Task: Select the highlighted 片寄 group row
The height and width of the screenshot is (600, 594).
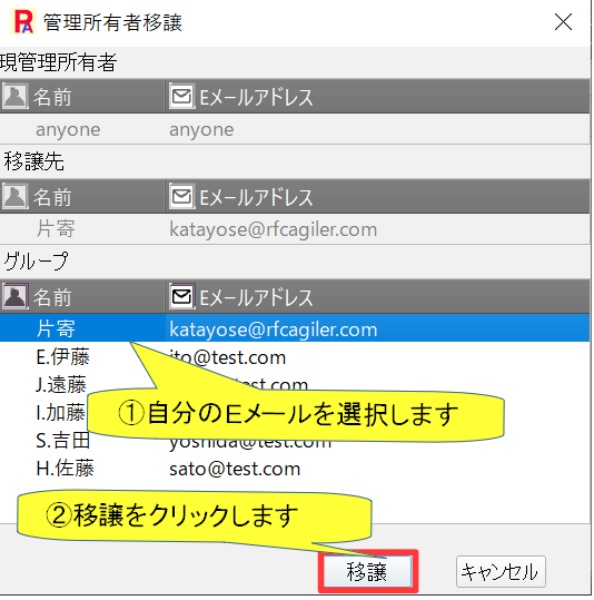Action: (295, 329)
